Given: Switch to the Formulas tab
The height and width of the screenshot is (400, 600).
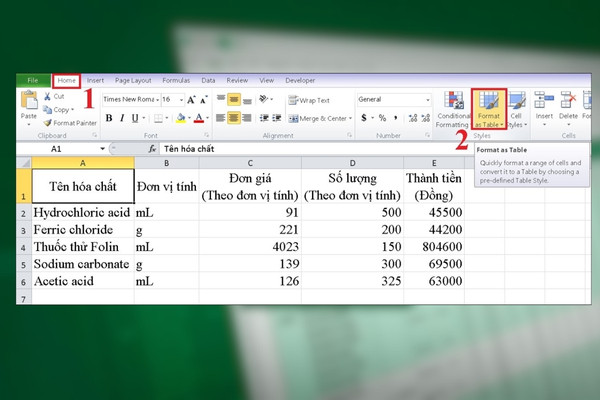Looking at the screenshot, I should coord(176,80).
